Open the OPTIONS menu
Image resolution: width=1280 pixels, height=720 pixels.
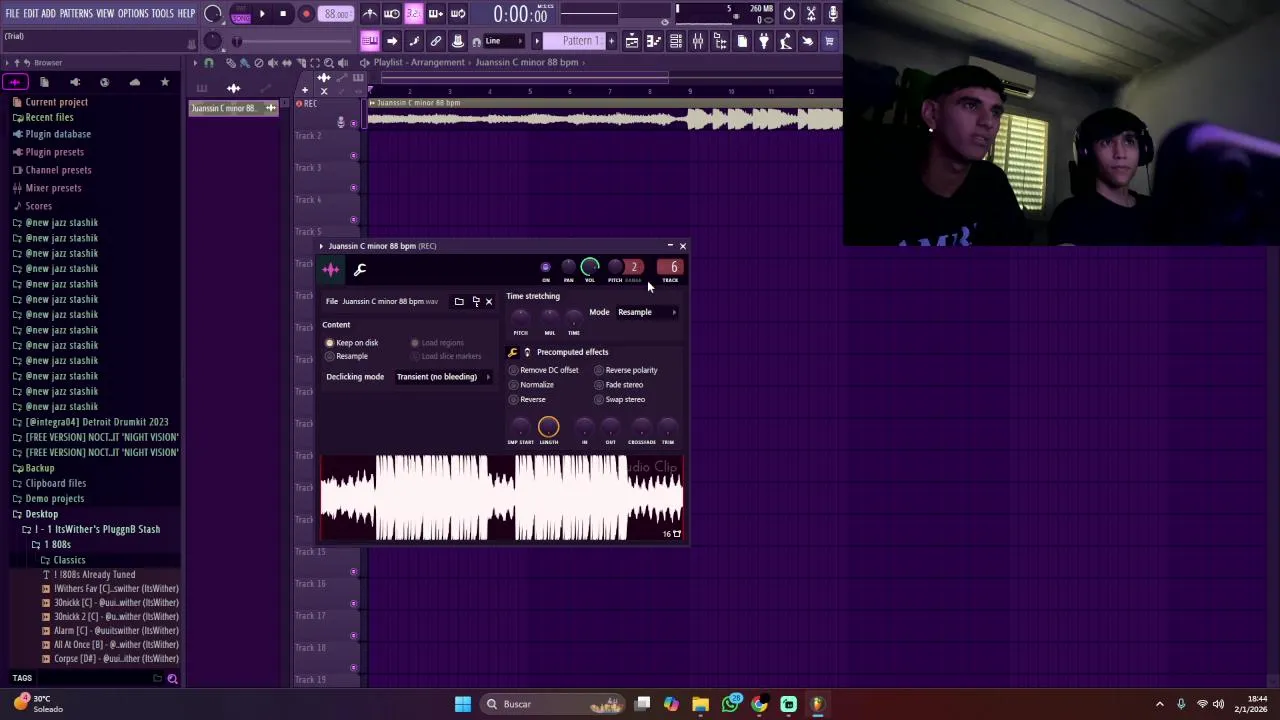[x=133, y=13]
